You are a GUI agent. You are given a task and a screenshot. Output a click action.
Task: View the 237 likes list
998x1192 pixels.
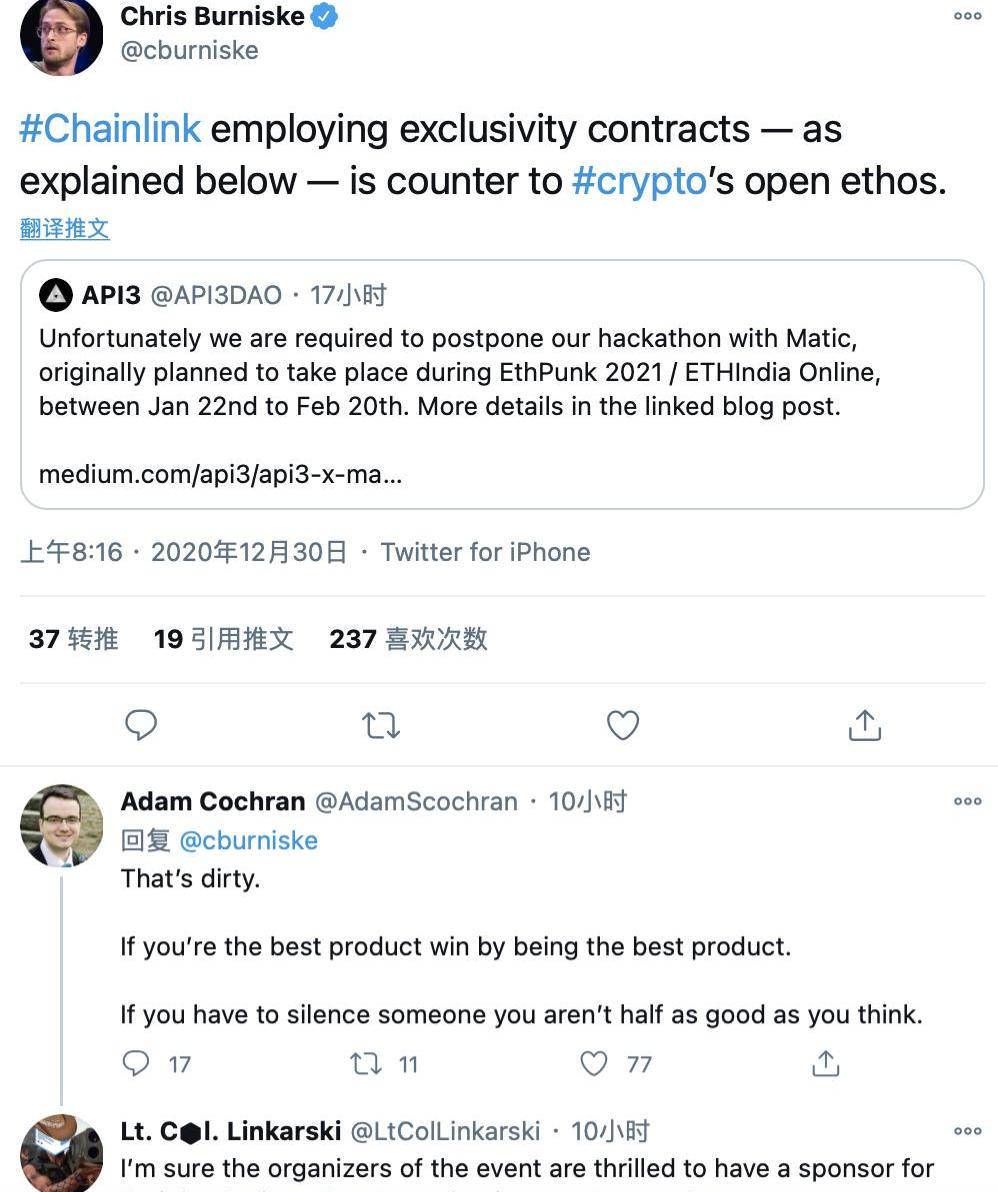(x=408, y=639)
